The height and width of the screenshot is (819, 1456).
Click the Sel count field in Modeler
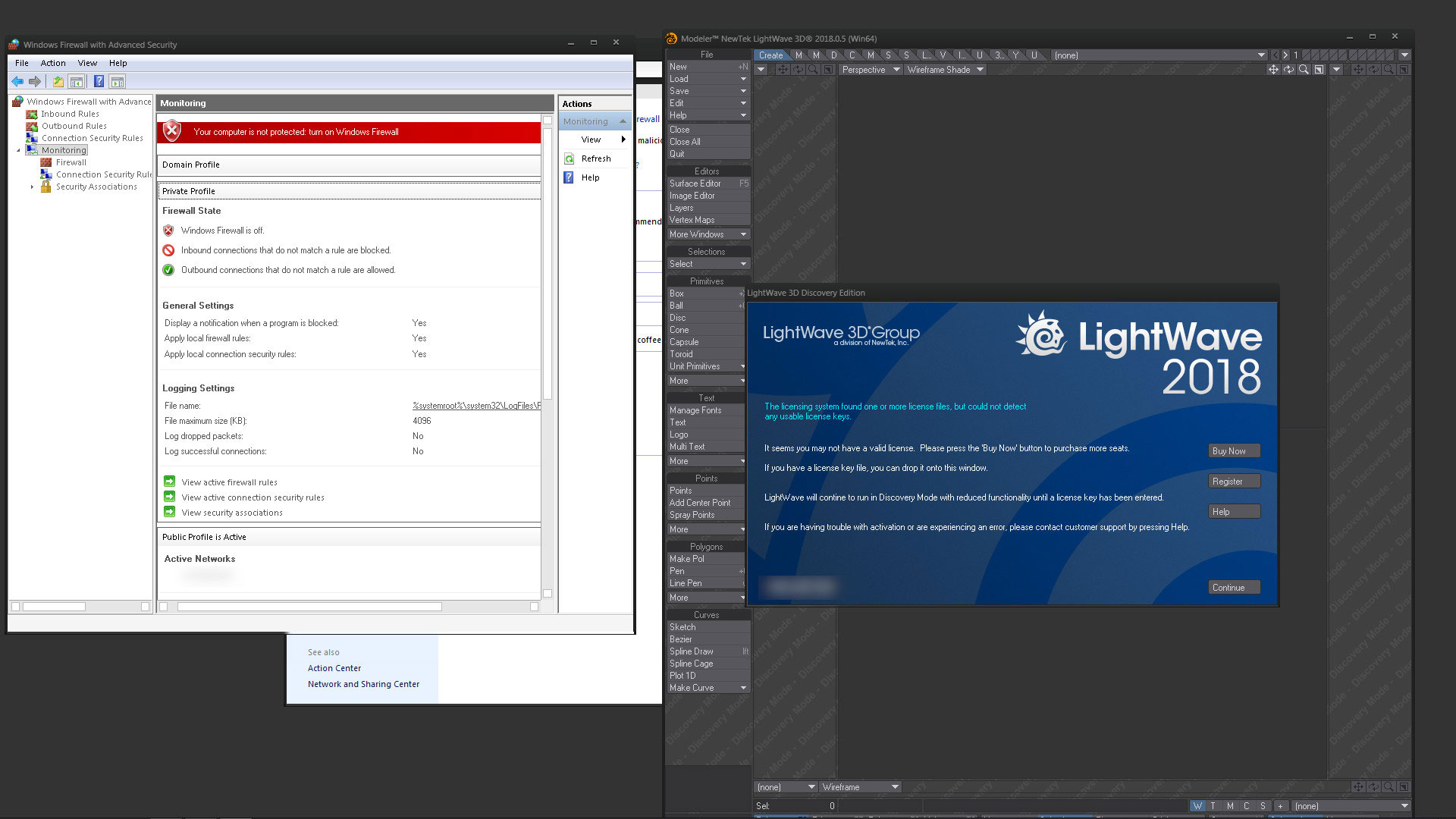[795, 806]
